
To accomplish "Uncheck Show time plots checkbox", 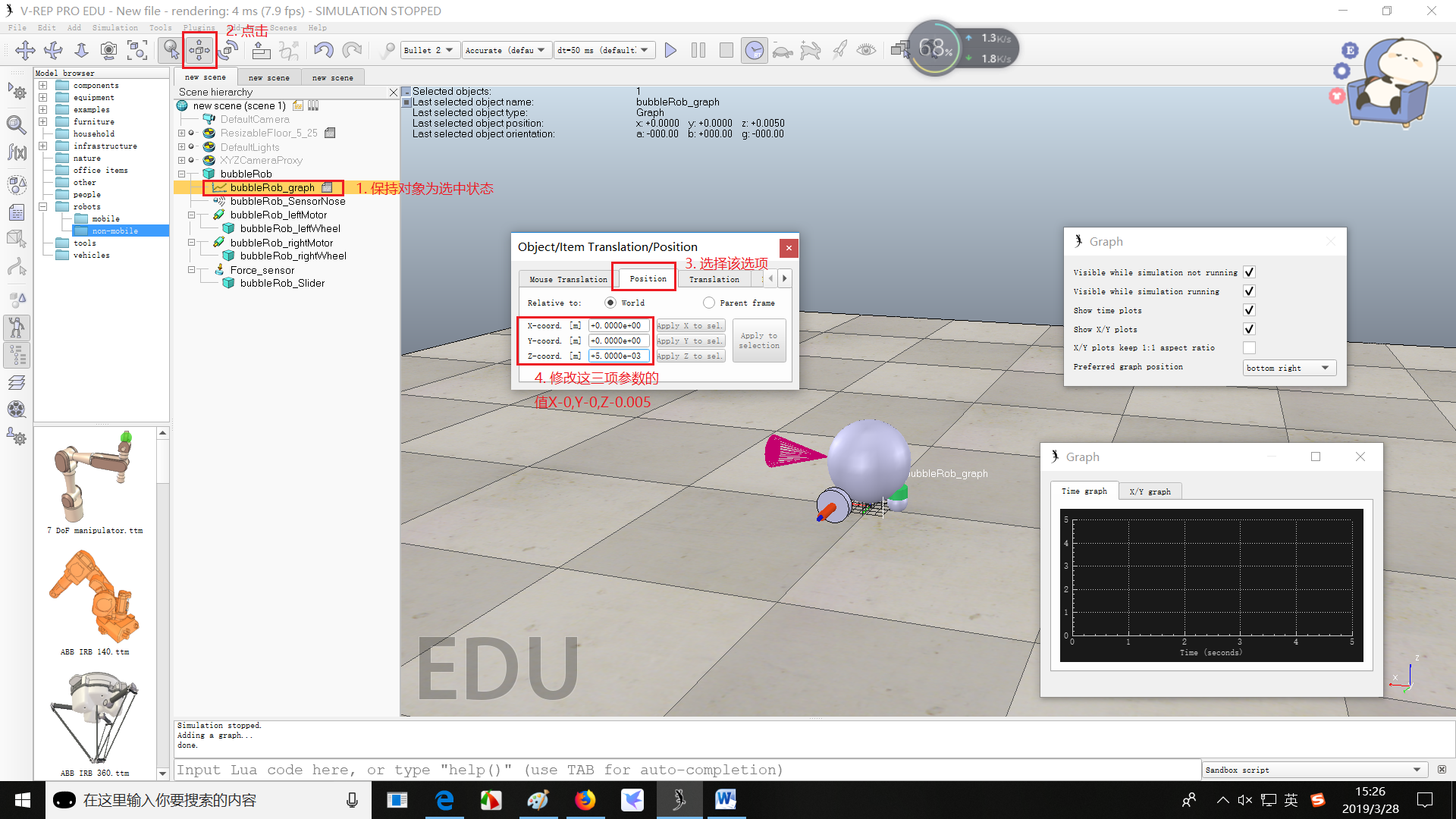I will click(1249, 310).
